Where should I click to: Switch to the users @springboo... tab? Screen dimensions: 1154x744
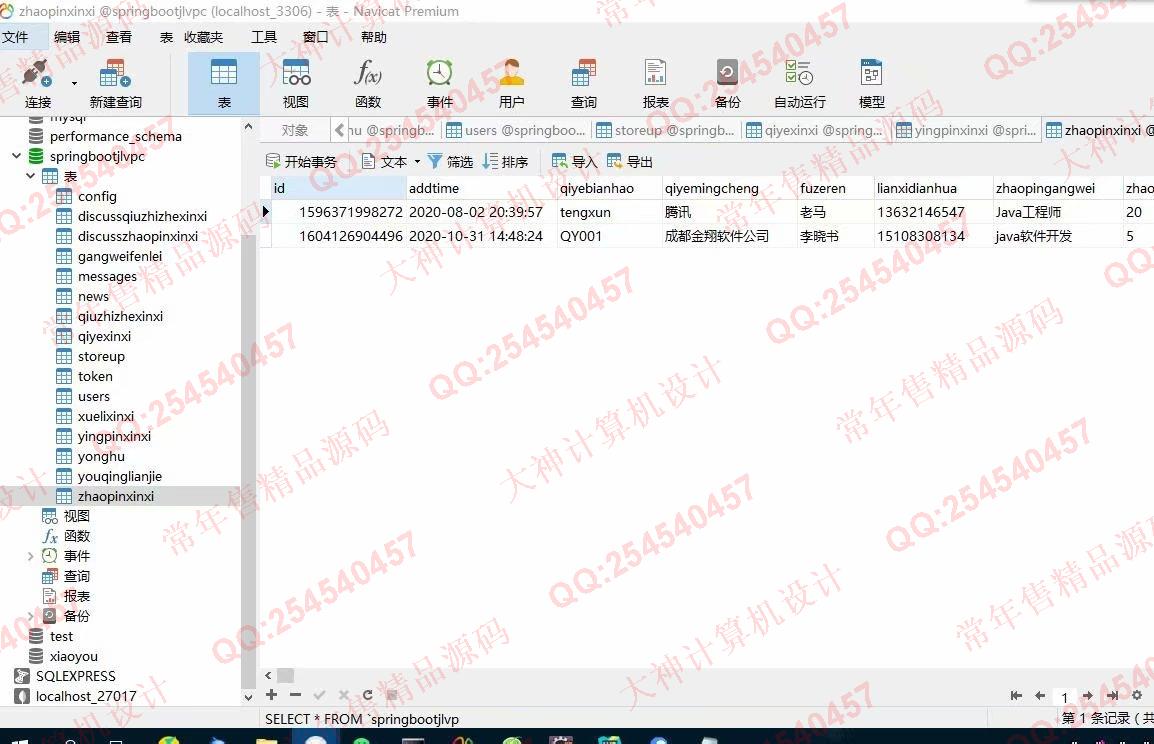click(x=515, y=130)
